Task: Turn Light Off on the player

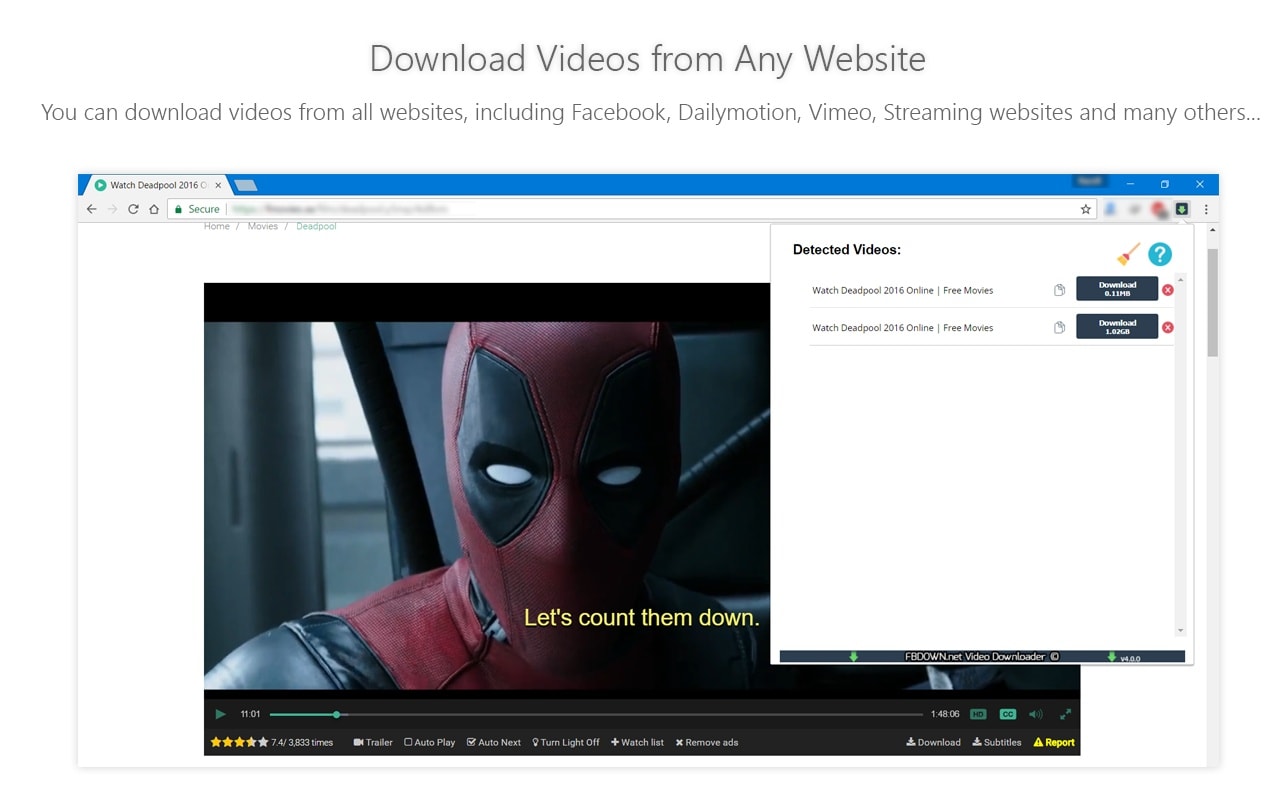Action: [x=566, y=742]
